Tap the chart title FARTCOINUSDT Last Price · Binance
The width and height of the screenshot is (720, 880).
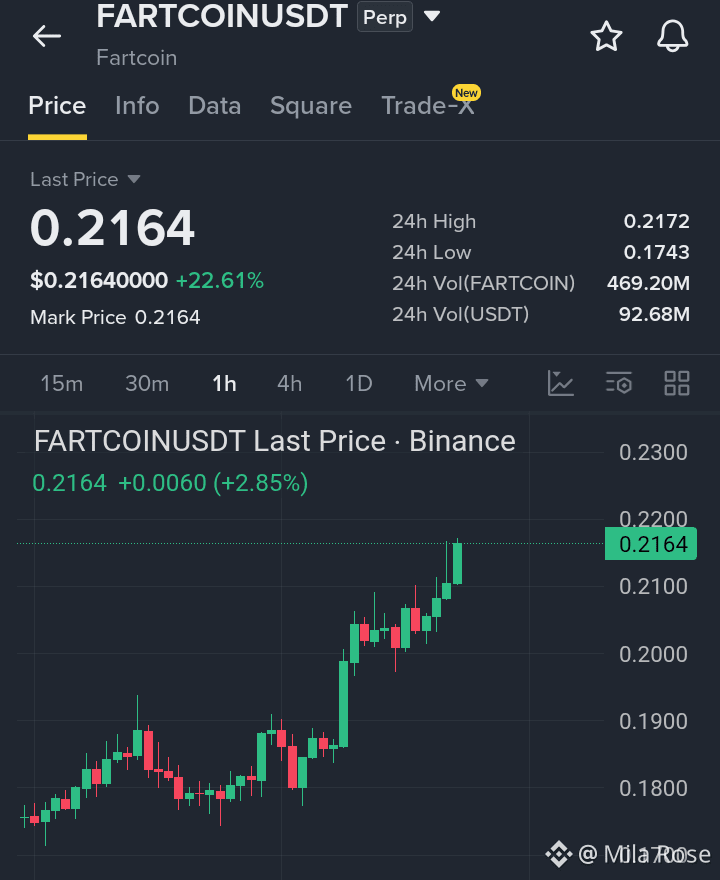click(274, 441)
